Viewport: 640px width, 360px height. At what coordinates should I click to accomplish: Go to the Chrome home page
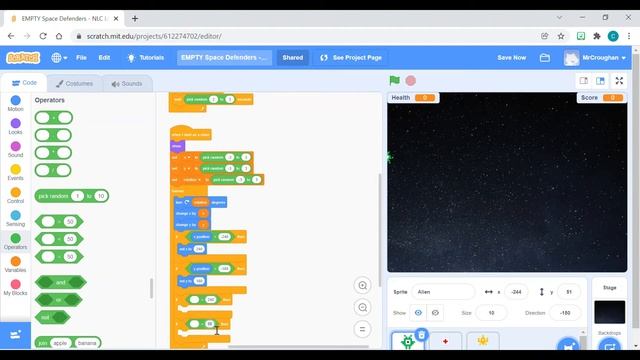tap(59, 36)
